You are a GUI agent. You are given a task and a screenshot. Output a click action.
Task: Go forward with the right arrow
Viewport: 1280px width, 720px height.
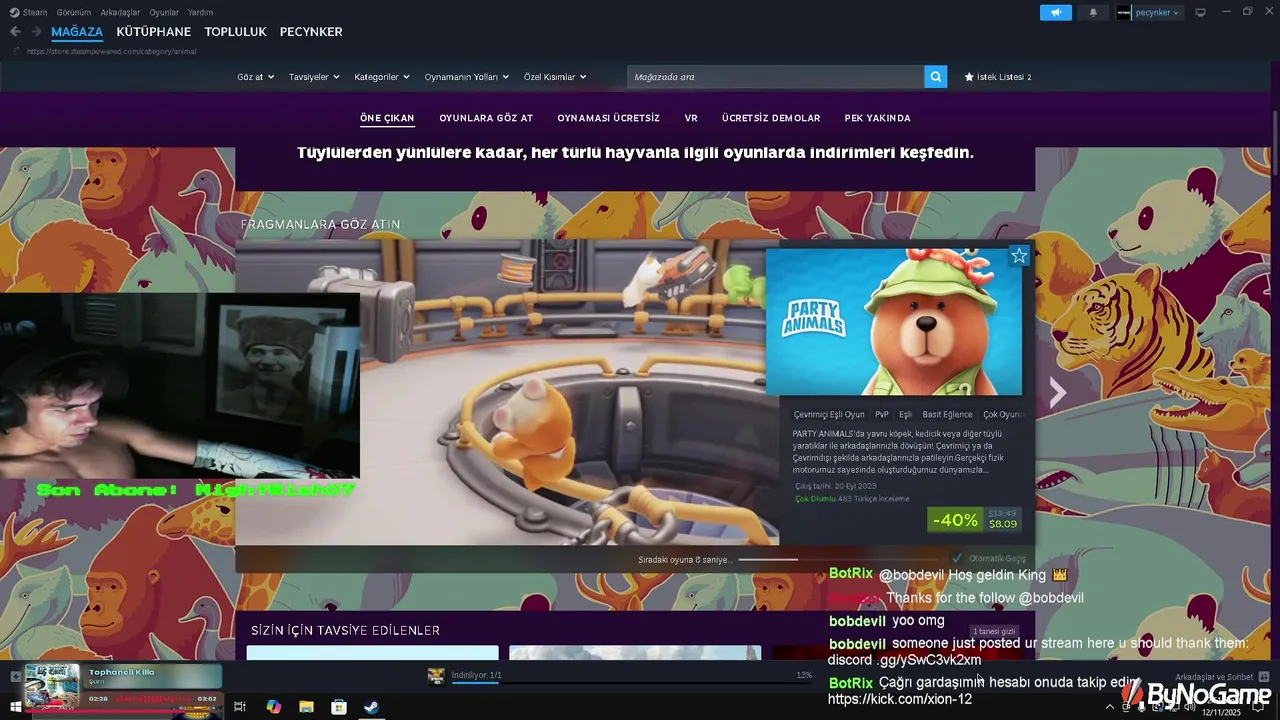pos(36,32)
